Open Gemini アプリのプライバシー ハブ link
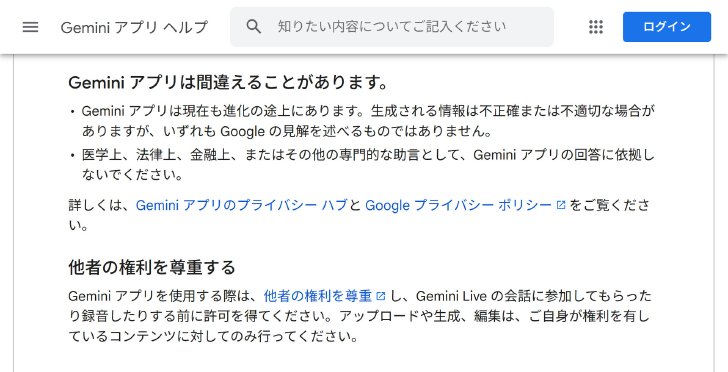Image resolution: width=728 pixels, height=372 pixels. click(241, 205)
